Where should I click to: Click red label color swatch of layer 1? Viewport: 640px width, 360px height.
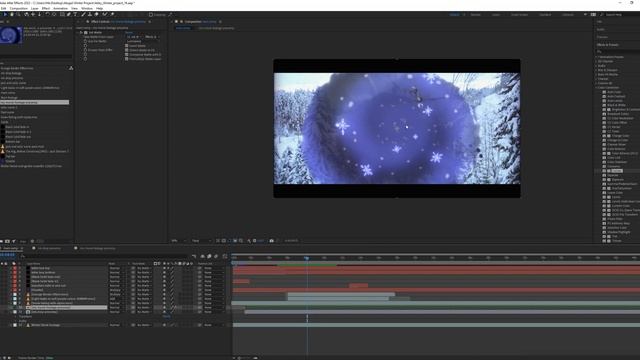coord(15,268)
